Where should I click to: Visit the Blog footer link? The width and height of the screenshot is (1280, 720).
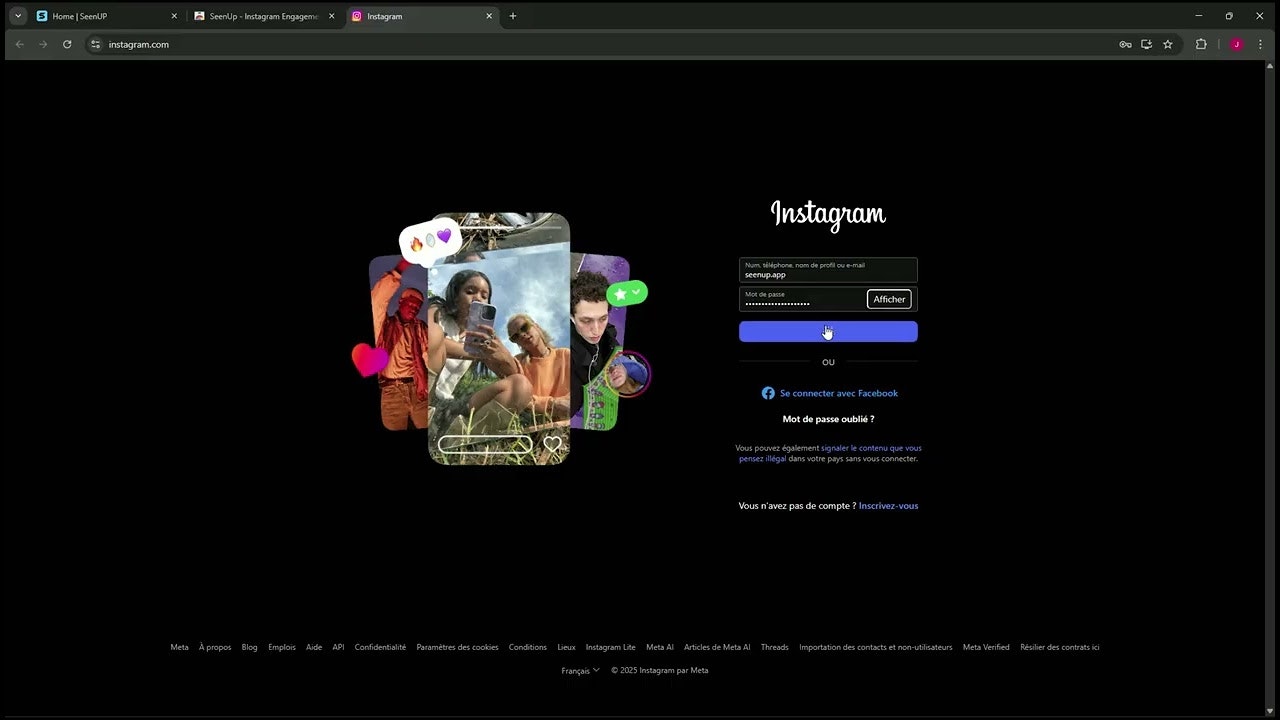249,647
